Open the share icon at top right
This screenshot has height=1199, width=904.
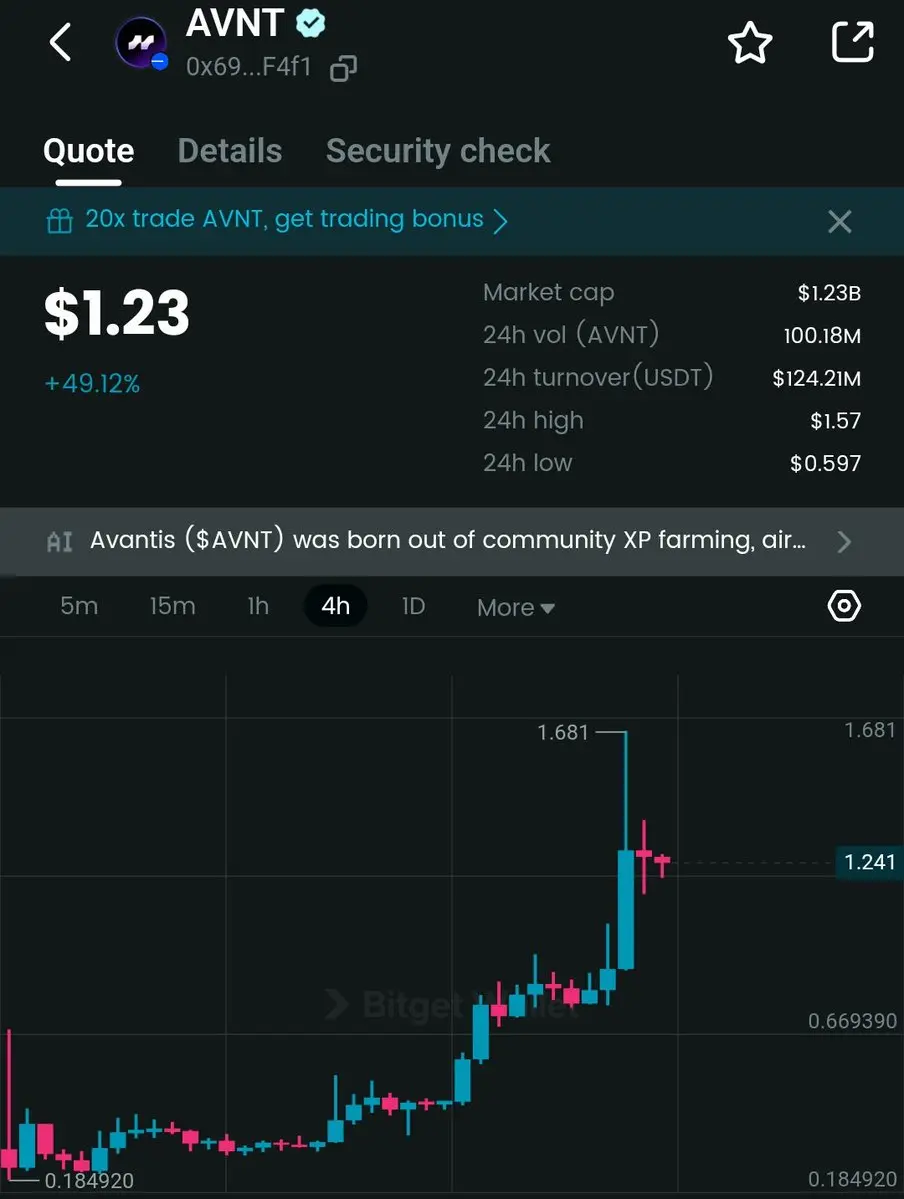coord(853,42)
